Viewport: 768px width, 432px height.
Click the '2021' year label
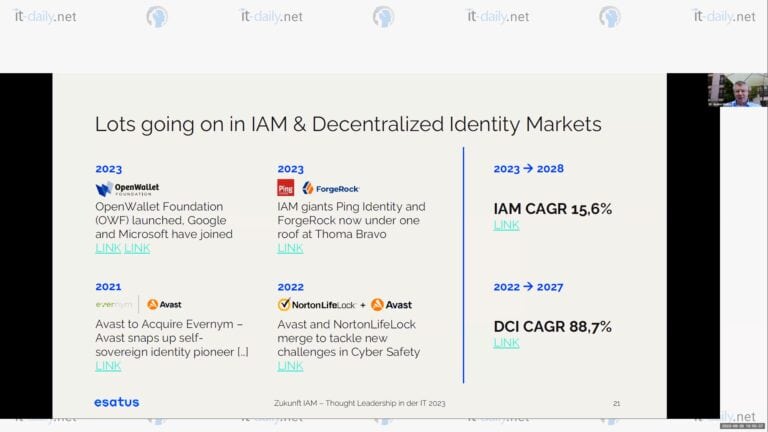(108, 287)
